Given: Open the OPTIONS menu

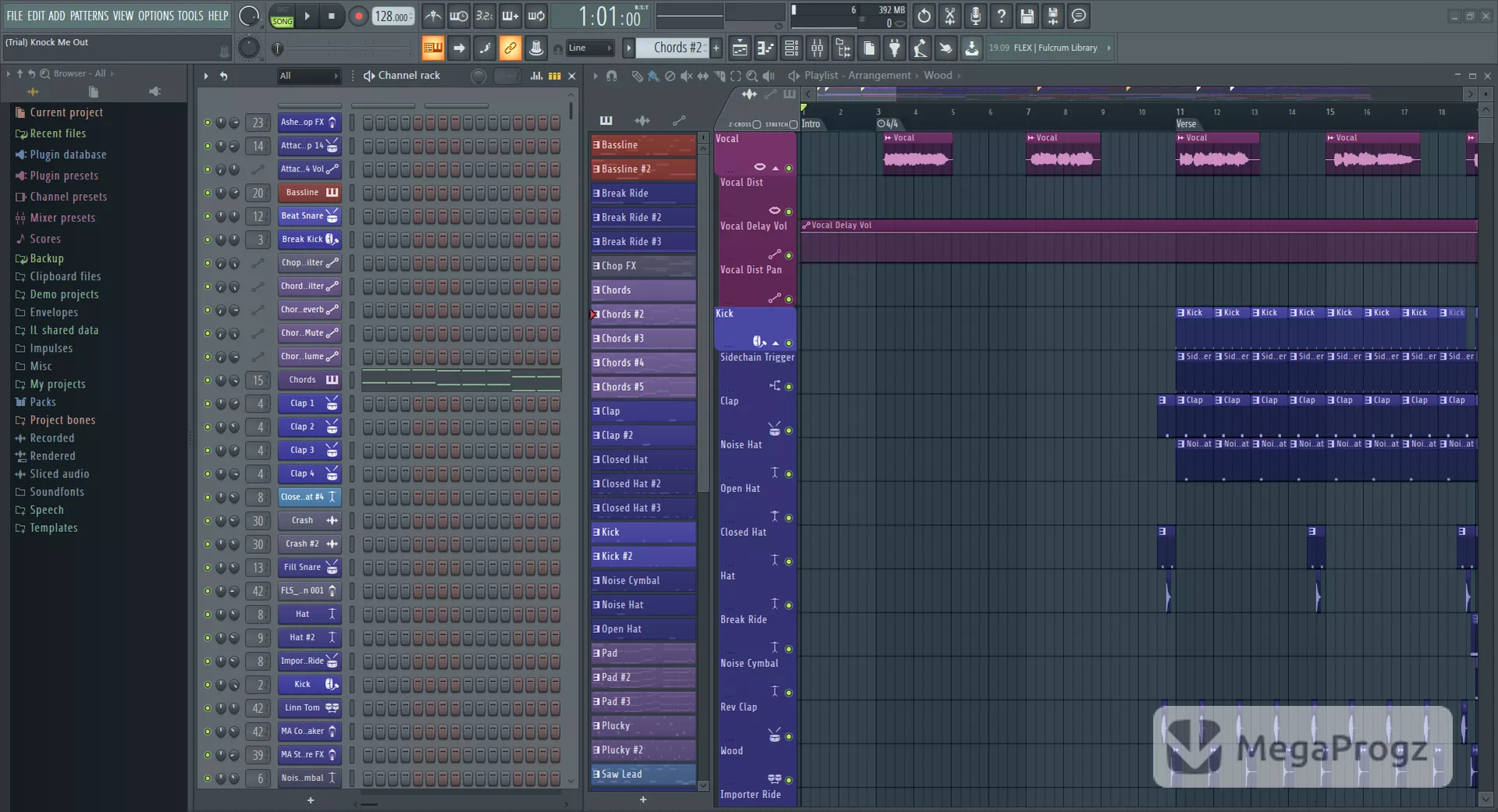Looking at the screenshot, I should (156, 16).
